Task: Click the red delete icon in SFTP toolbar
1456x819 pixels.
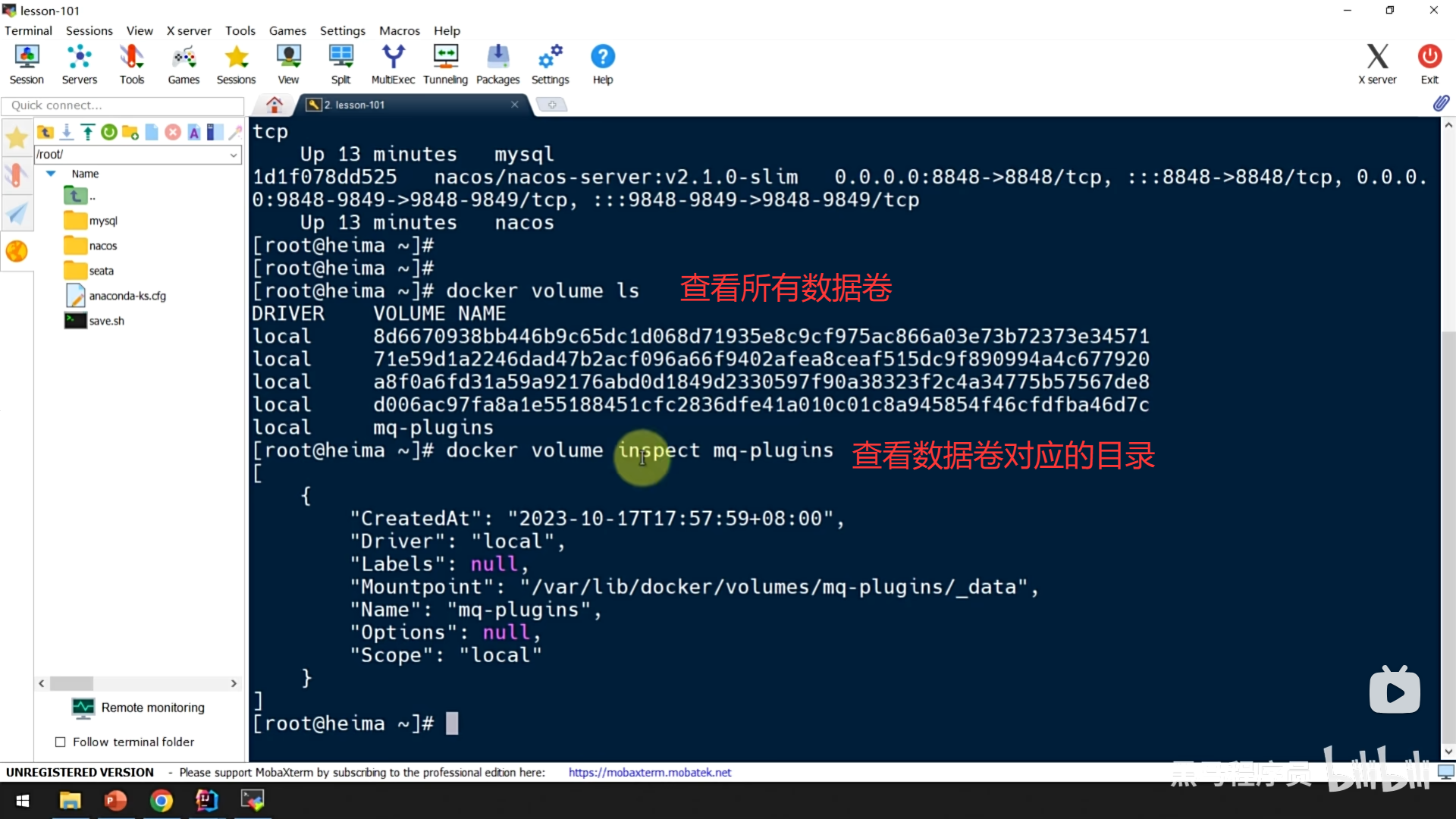Action: [x=173, y=133]
